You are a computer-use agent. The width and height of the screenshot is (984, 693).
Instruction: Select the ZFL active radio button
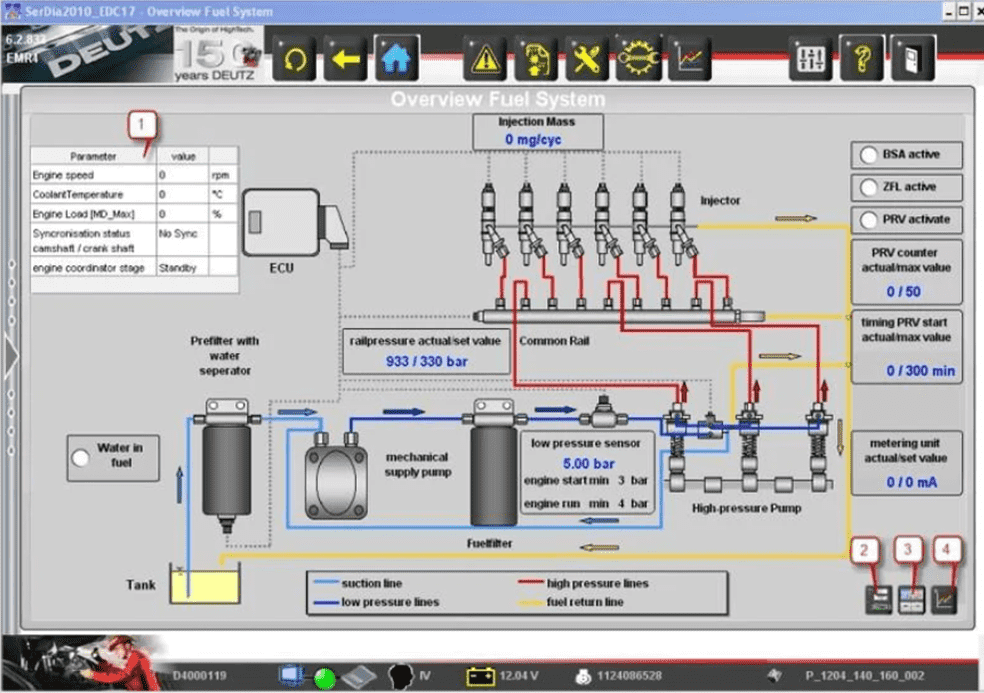869,187
